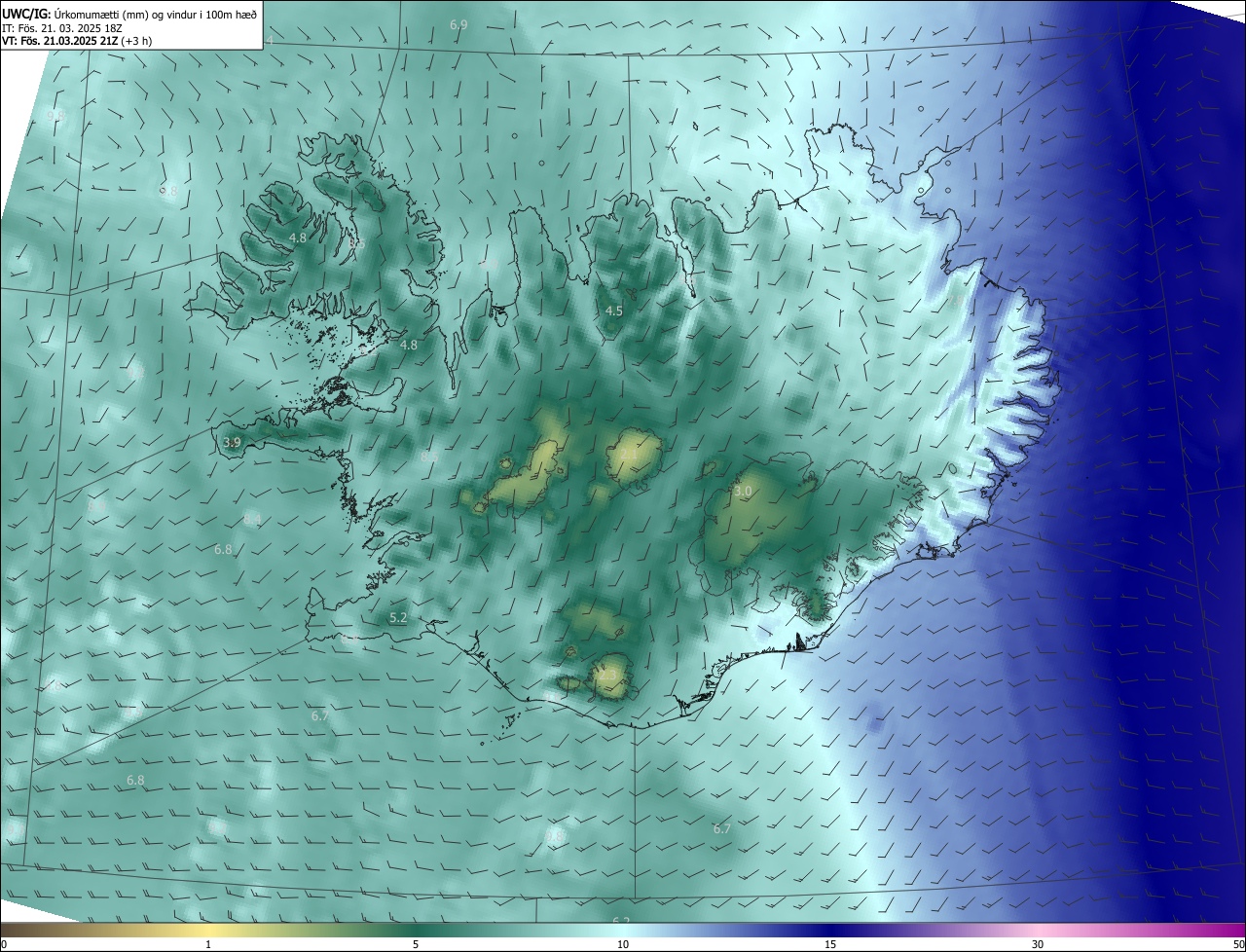The height and width of the screenshot is (952, 1246).
Task: Click the '30' tick label on the color scale
Action: tap(1038, 944)
